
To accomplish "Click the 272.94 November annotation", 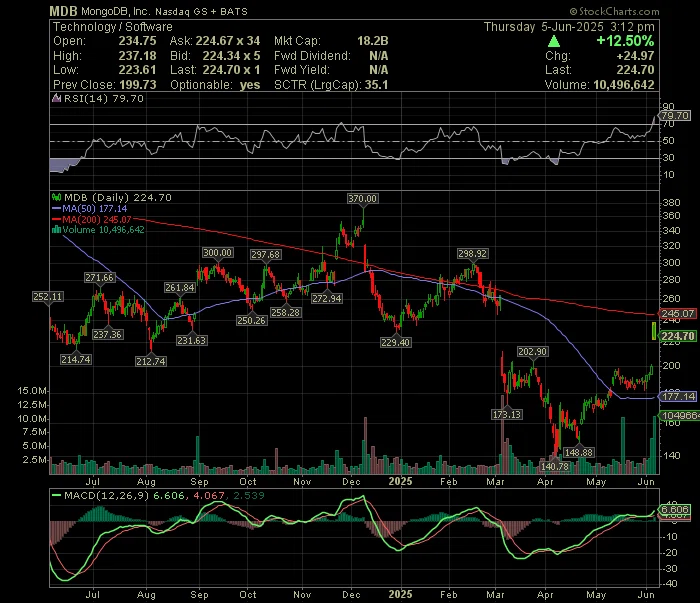I will 327,298.
